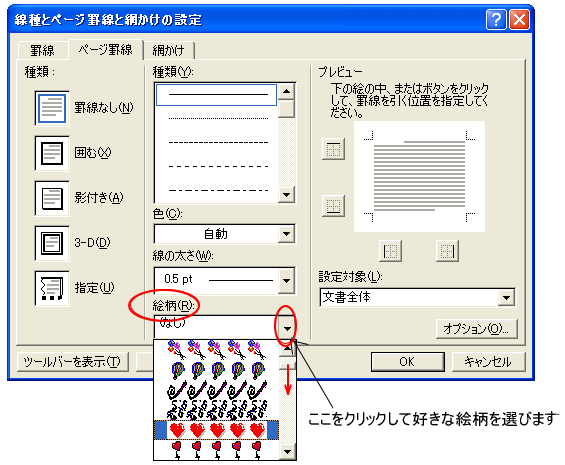Click the 3-D(D) label text

click(92, 243)
